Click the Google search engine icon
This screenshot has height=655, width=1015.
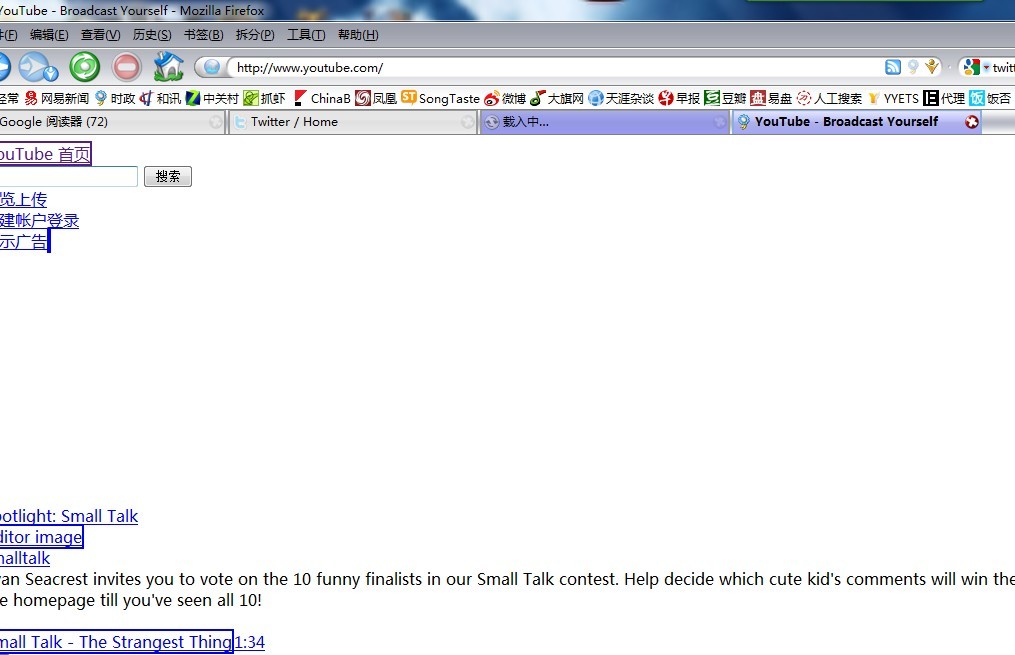click(971, 67)
